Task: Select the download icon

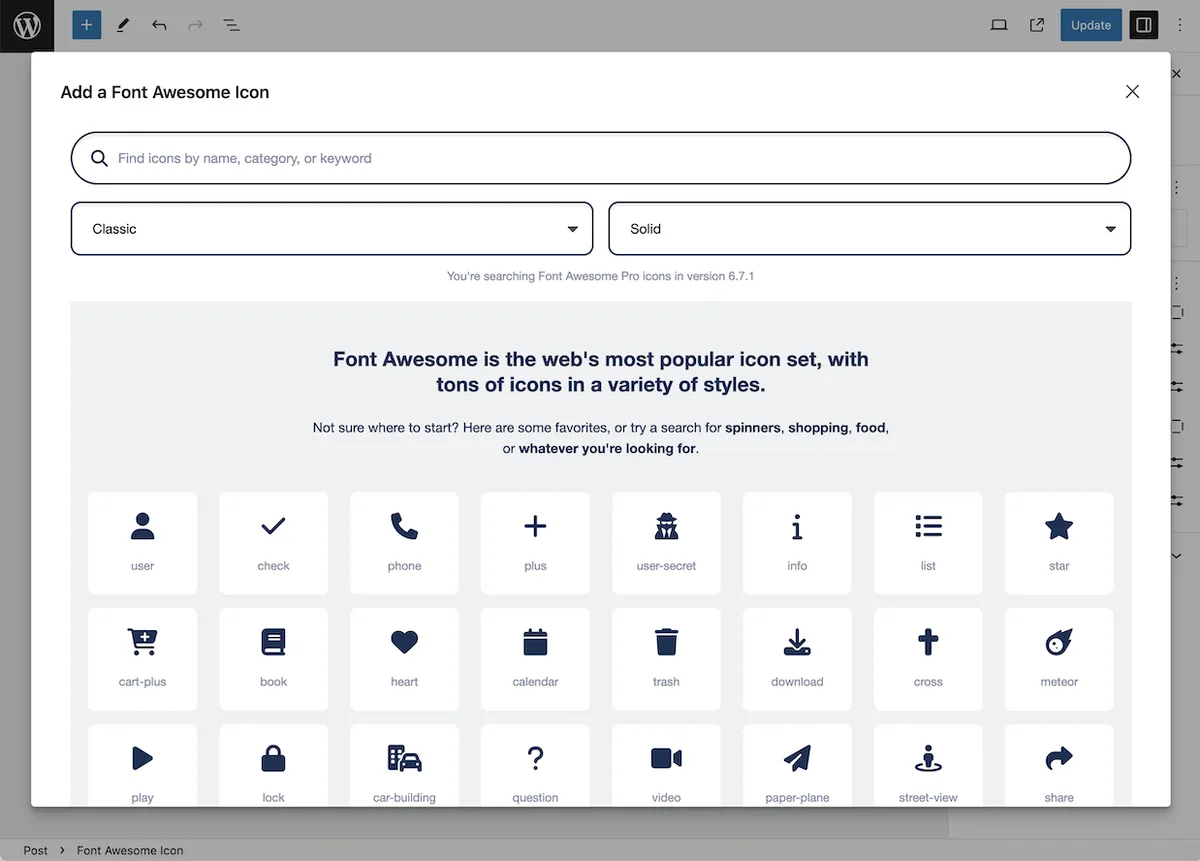Action: 797,659
